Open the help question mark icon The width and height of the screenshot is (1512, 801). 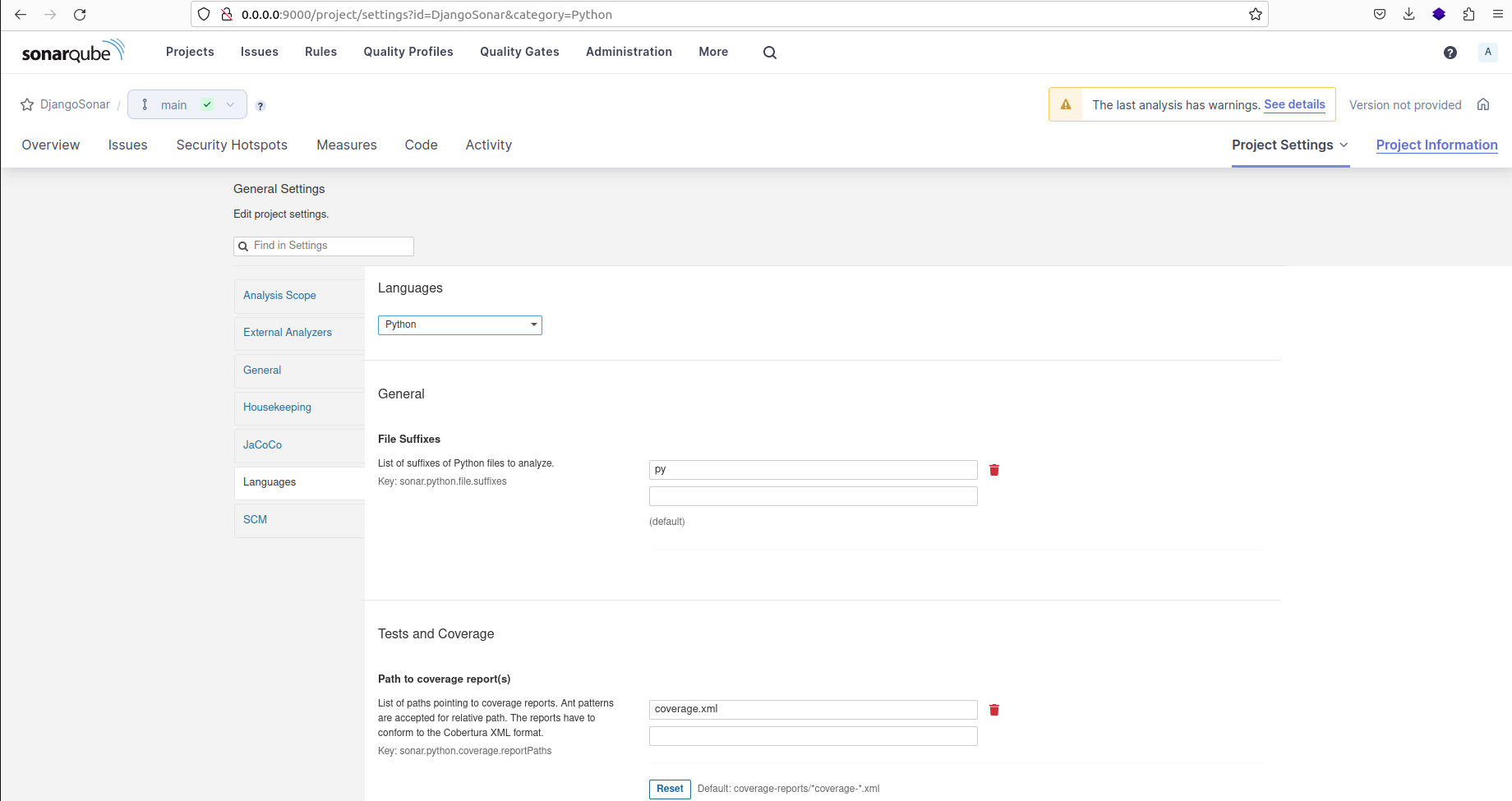coord(1450,52)
